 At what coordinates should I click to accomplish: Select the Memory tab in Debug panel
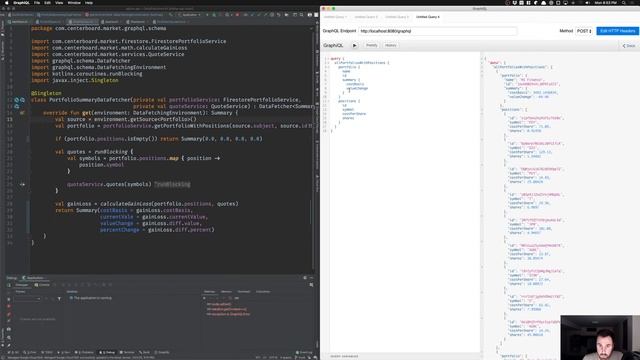pos(226,292)
